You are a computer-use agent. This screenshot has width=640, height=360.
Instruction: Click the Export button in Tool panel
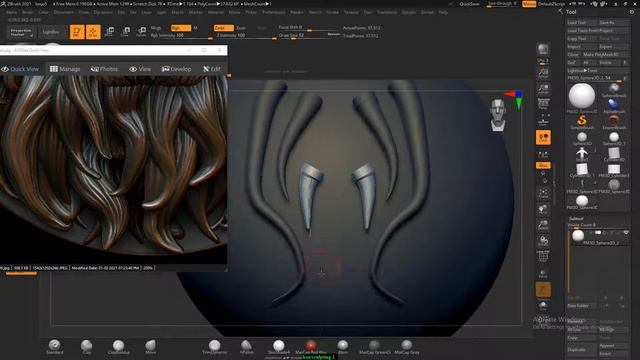pyautogui.click(x=614, y=47)
